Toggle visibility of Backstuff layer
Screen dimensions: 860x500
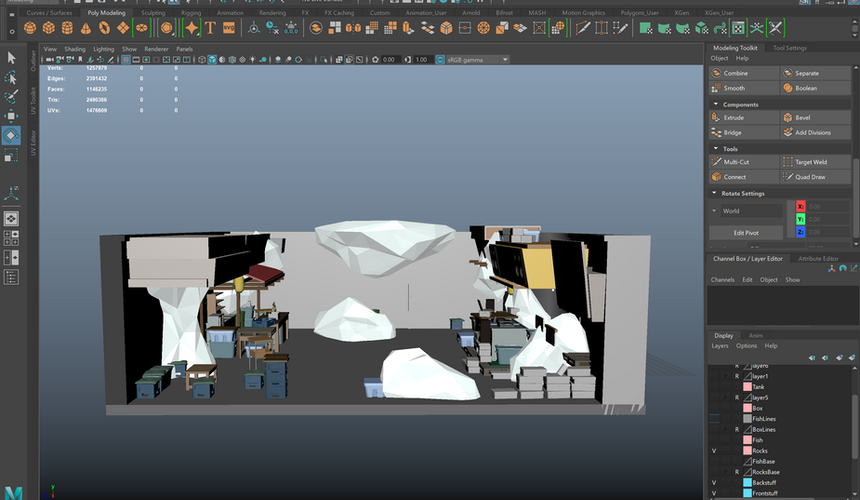pyautogui.click(x=714, y=482)
